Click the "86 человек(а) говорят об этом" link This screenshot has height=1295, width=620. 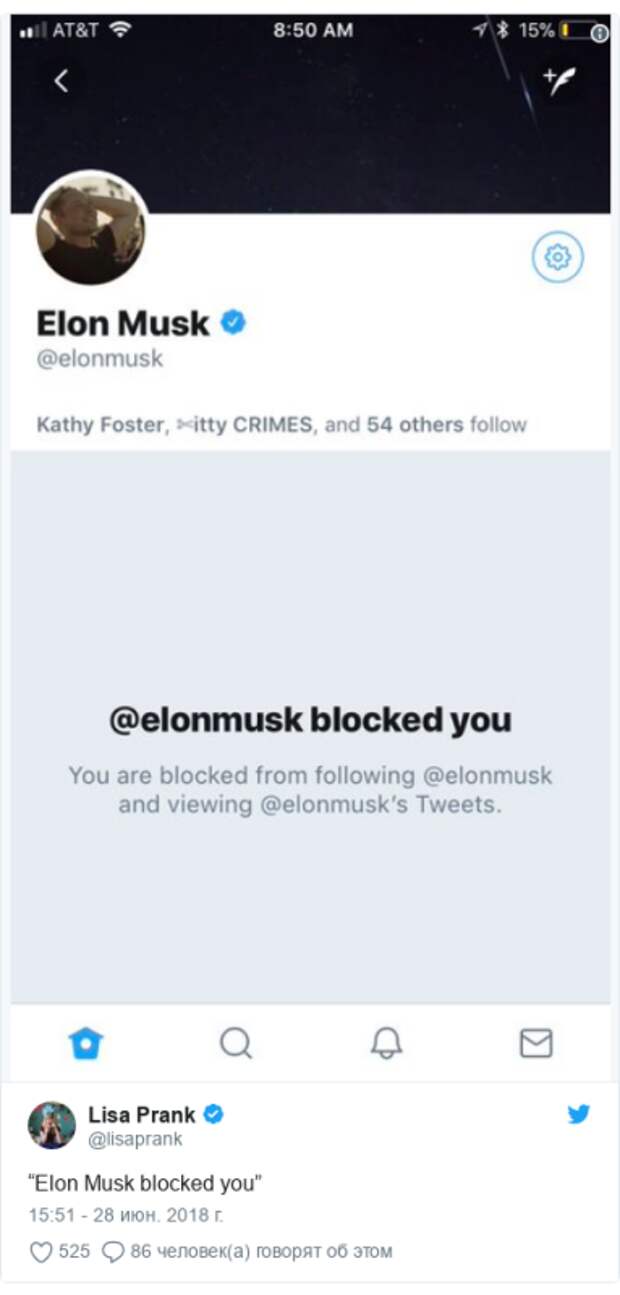[x=261, y=1251]
